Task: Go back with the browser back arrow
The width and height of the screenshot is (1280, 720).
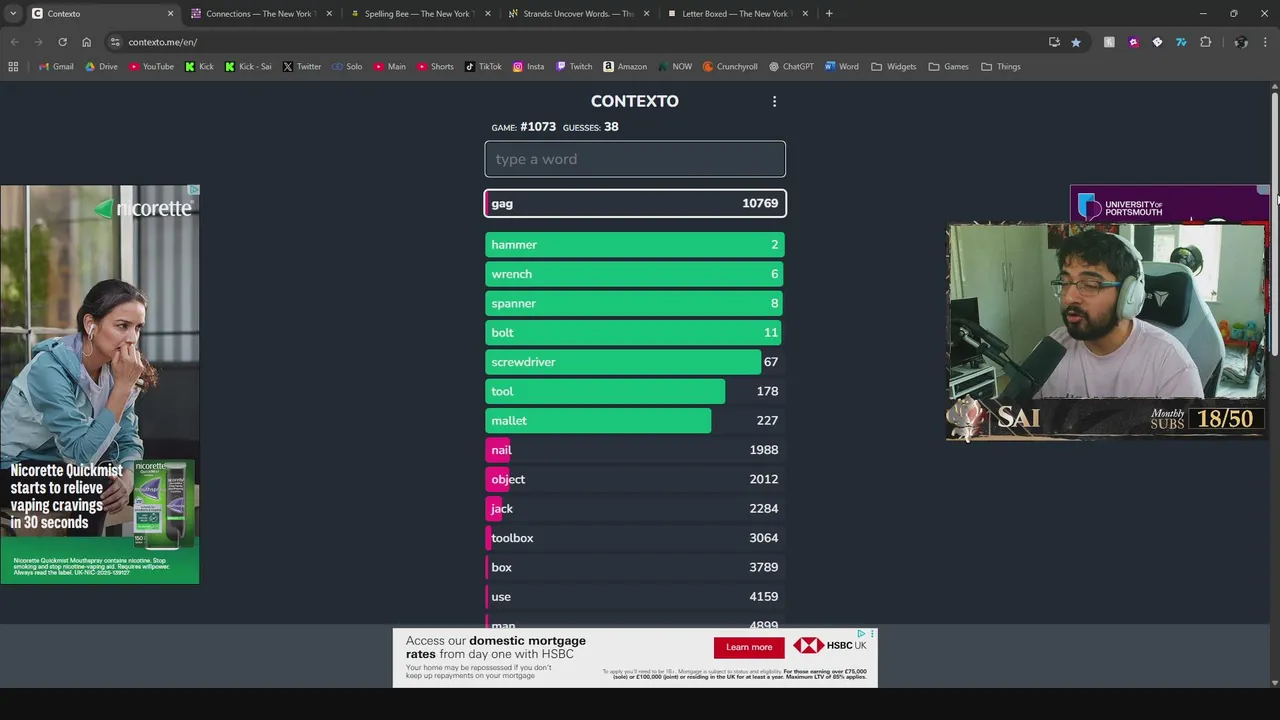Action: coord(14,42)
